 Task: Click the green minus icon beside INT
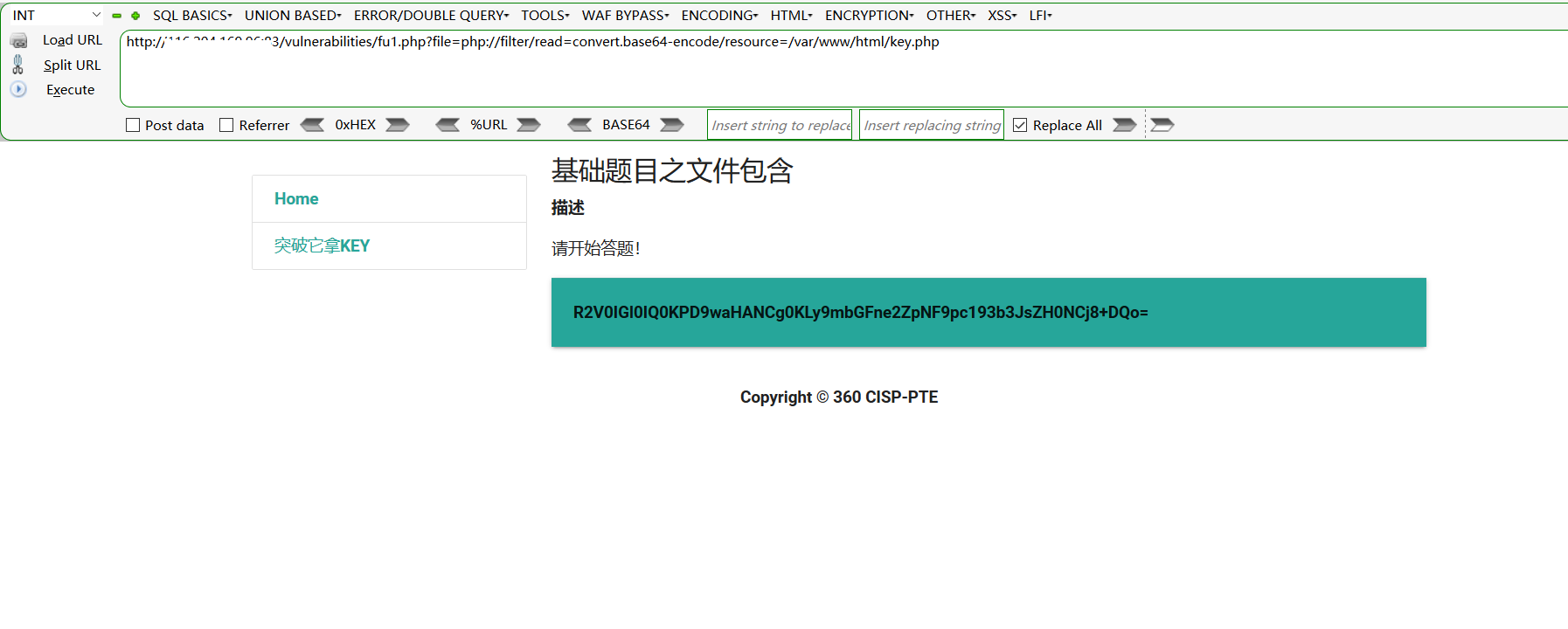click(x=116, y=16)
